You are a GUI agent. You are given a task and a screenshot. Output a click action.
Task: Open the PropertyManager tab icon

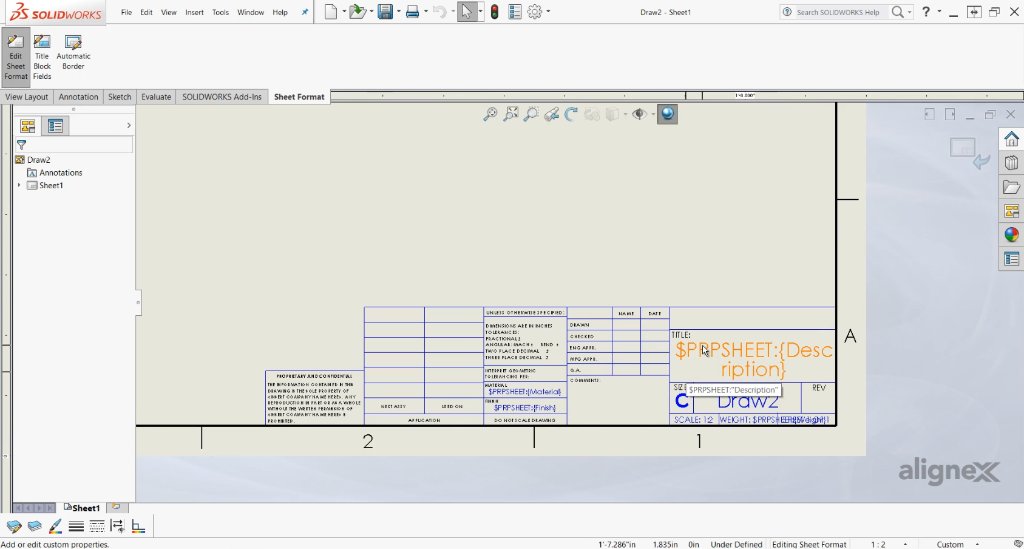56,126
